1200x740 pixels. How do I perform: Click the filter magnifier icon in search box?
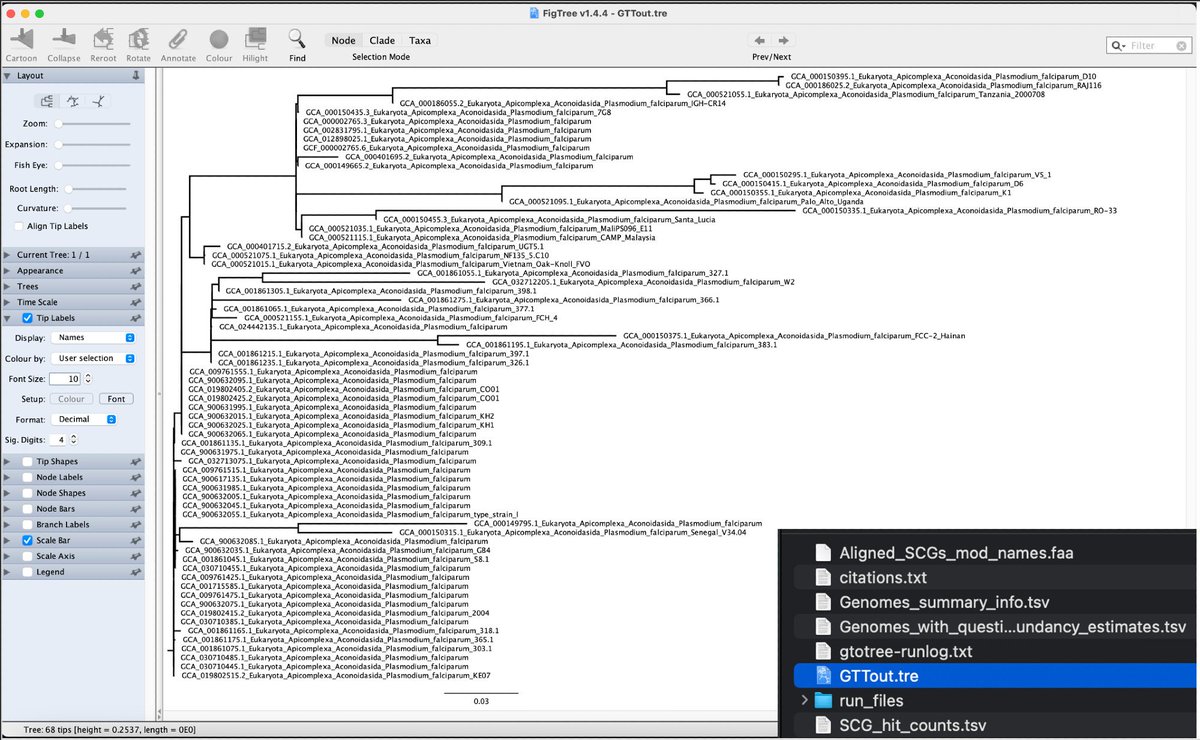(1119, 46)
